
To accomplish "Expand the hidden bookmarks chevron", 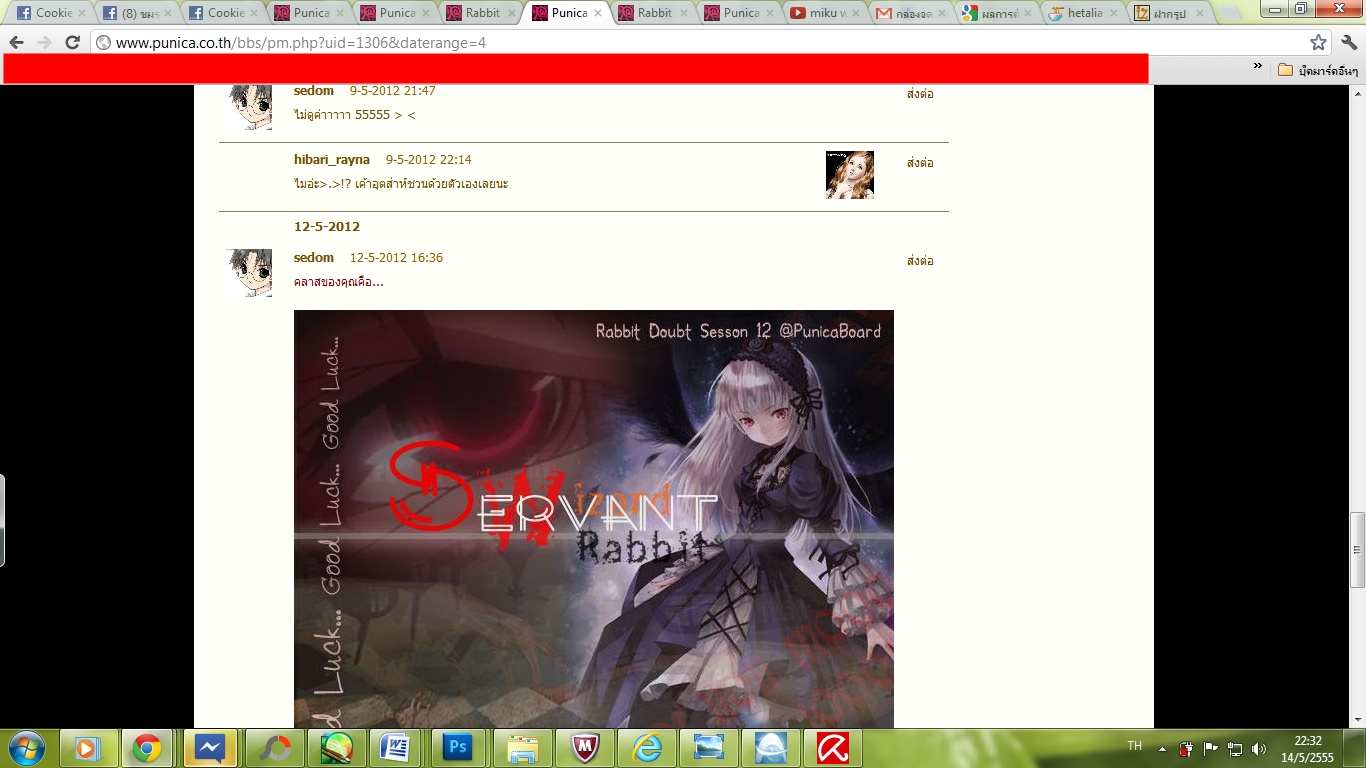I will (1258, 67).
